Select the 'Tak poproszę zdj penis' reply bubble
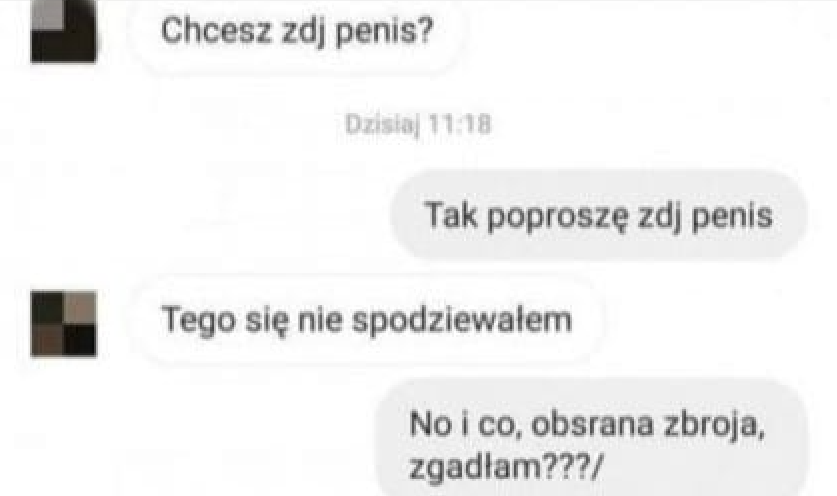 [598, 216]
